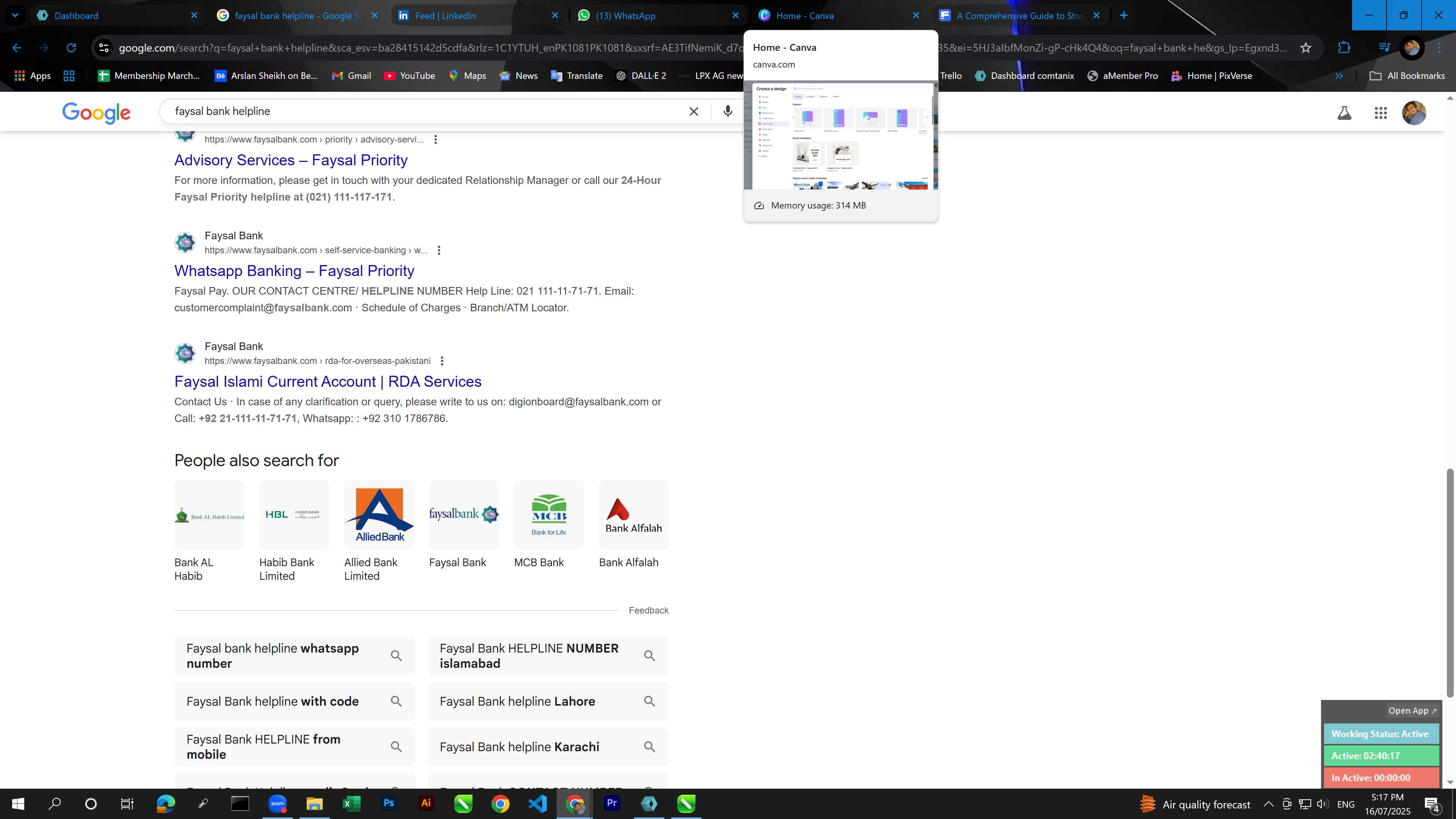Search Faysal bank helpline whatsapp number
The height and width of the screenshot is (819, 1456).
(295, 656)
